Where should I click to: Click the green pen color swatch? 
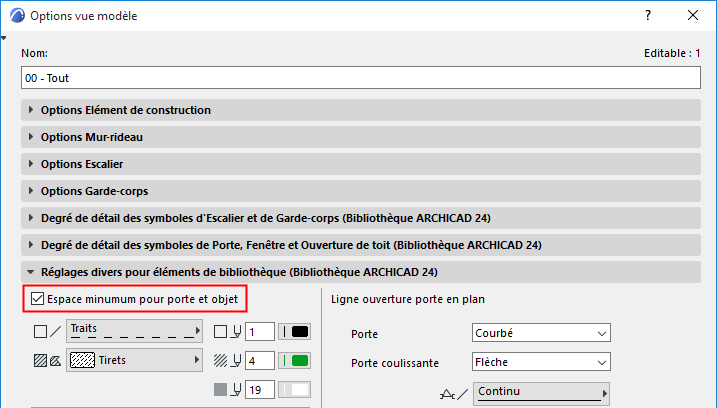[x=295, y=361]
